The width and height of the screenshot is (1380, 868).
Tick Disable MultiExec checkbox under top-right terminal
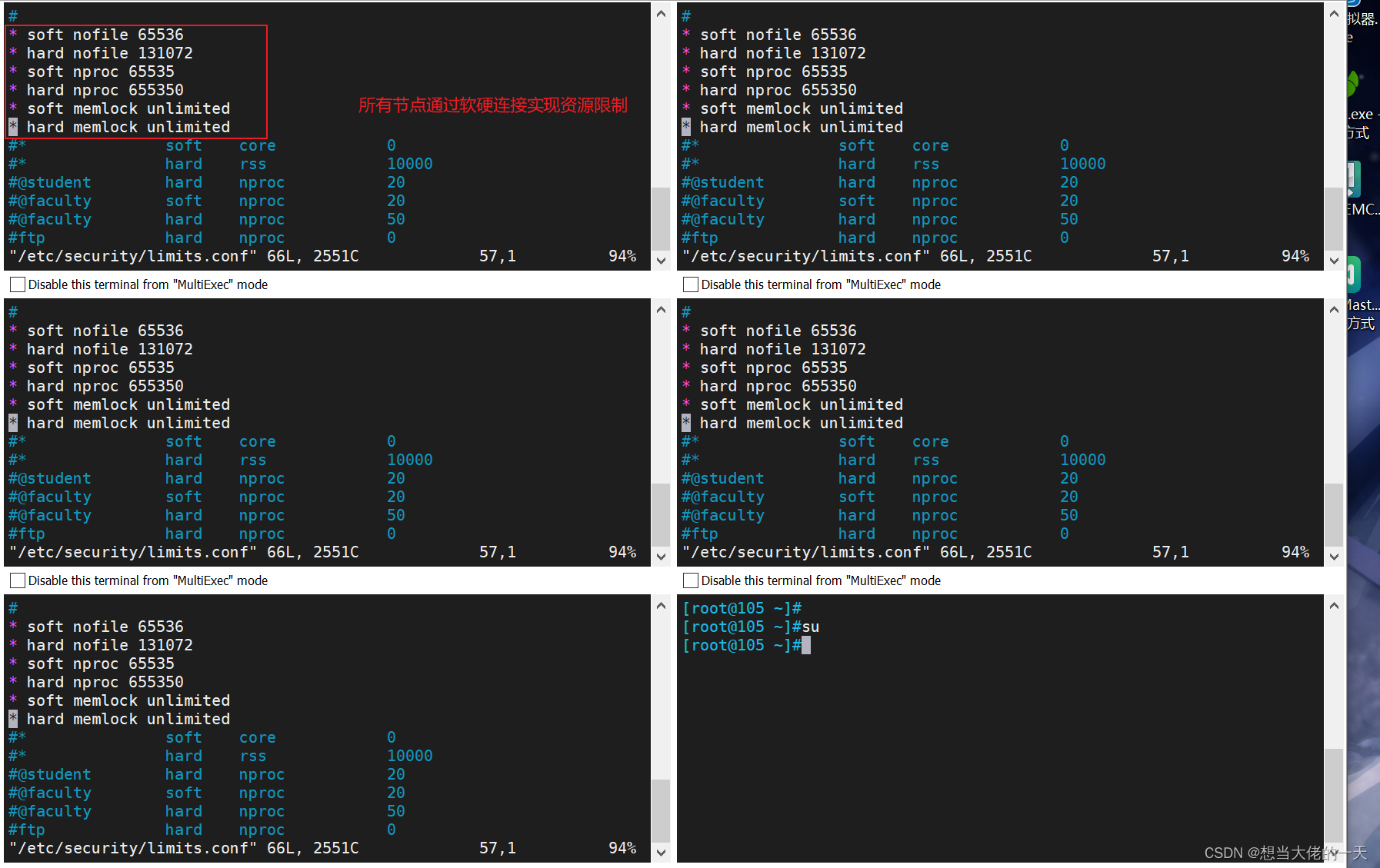click(691, 284)
